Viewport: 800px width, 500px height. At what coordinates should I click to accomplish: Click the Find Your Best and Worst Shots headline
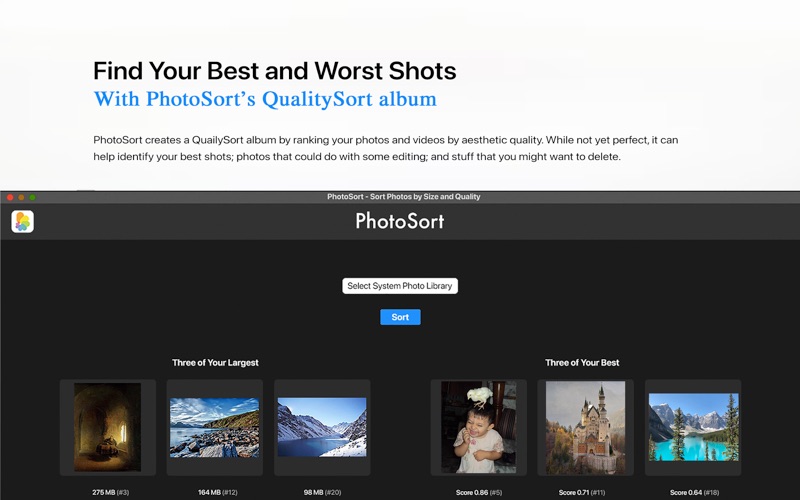coord(274,71)
